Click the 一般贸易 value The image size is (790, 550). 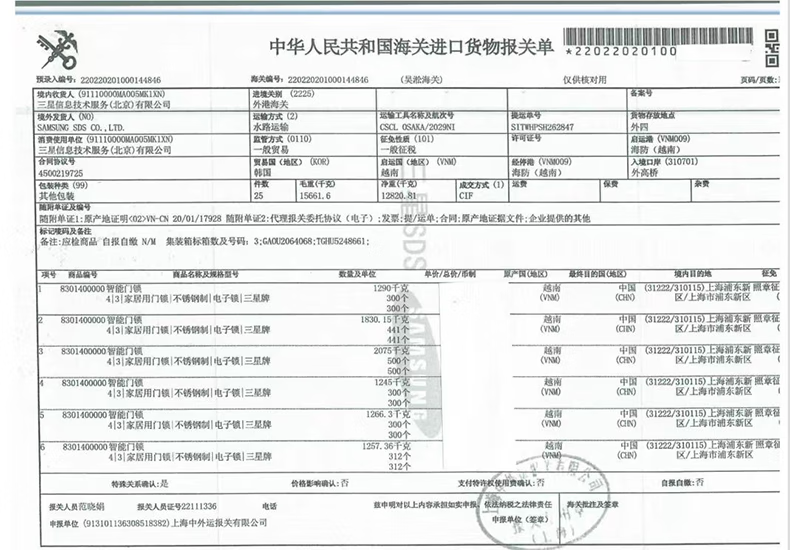coord(271,150)
